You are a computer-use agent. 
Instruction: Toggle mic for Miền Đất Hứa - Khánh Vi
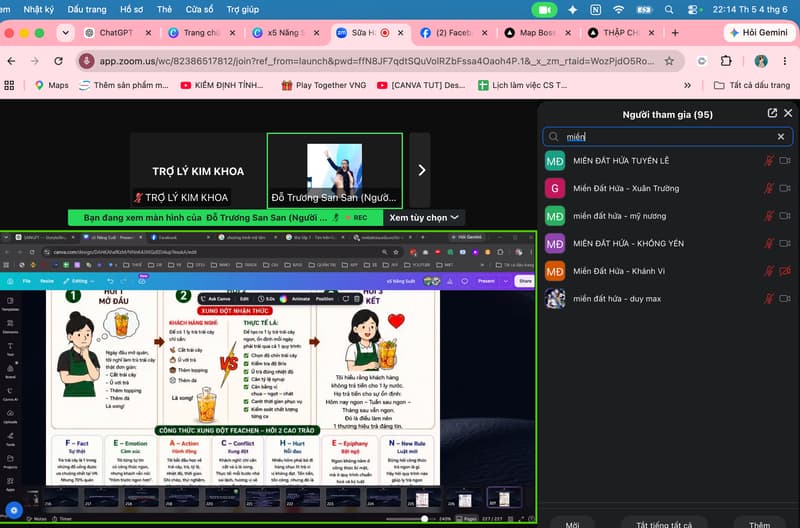tap(768, 271)
